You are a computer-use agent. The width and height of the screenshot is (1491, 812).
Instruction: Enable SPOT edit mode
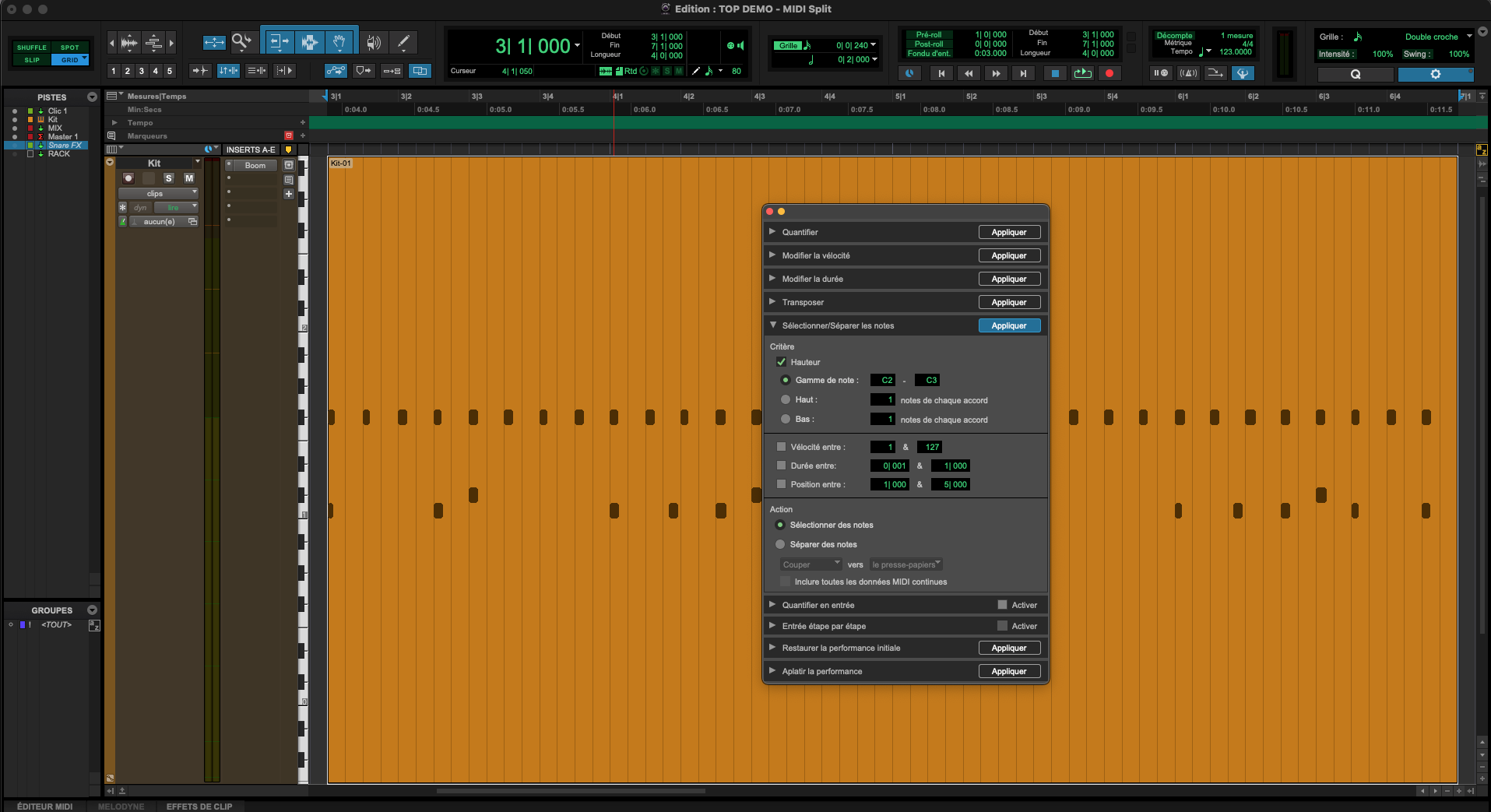tap(70, 47)
